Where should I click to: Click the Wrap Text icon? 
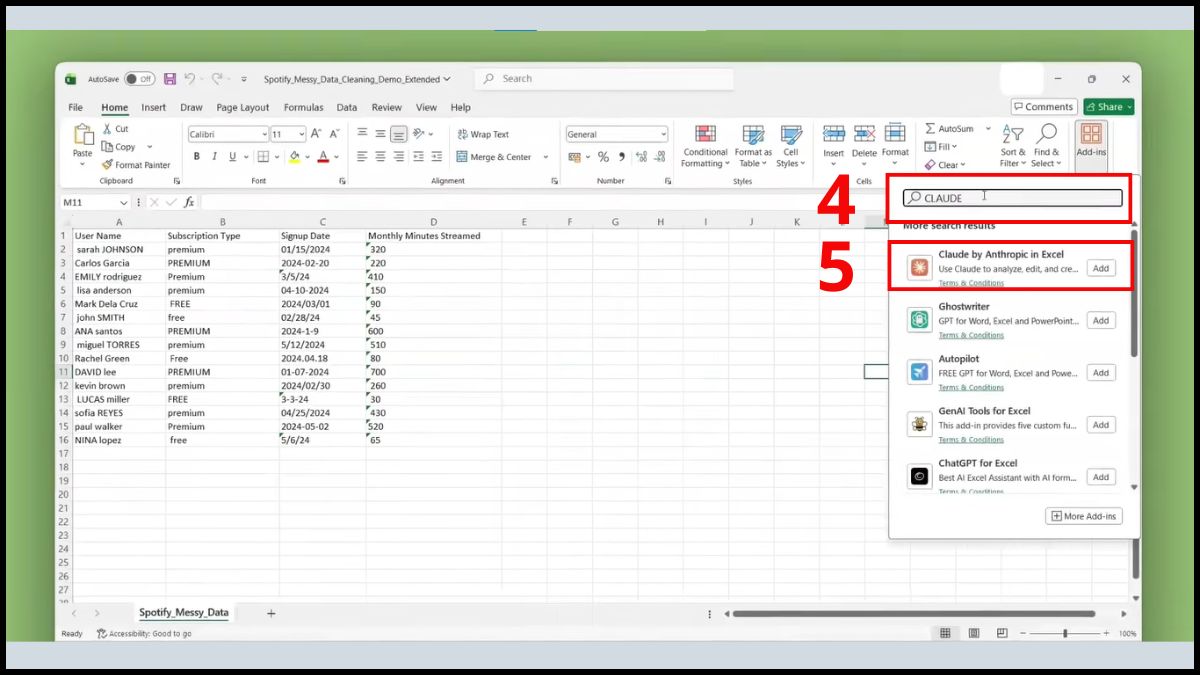(x=462, y=134)
